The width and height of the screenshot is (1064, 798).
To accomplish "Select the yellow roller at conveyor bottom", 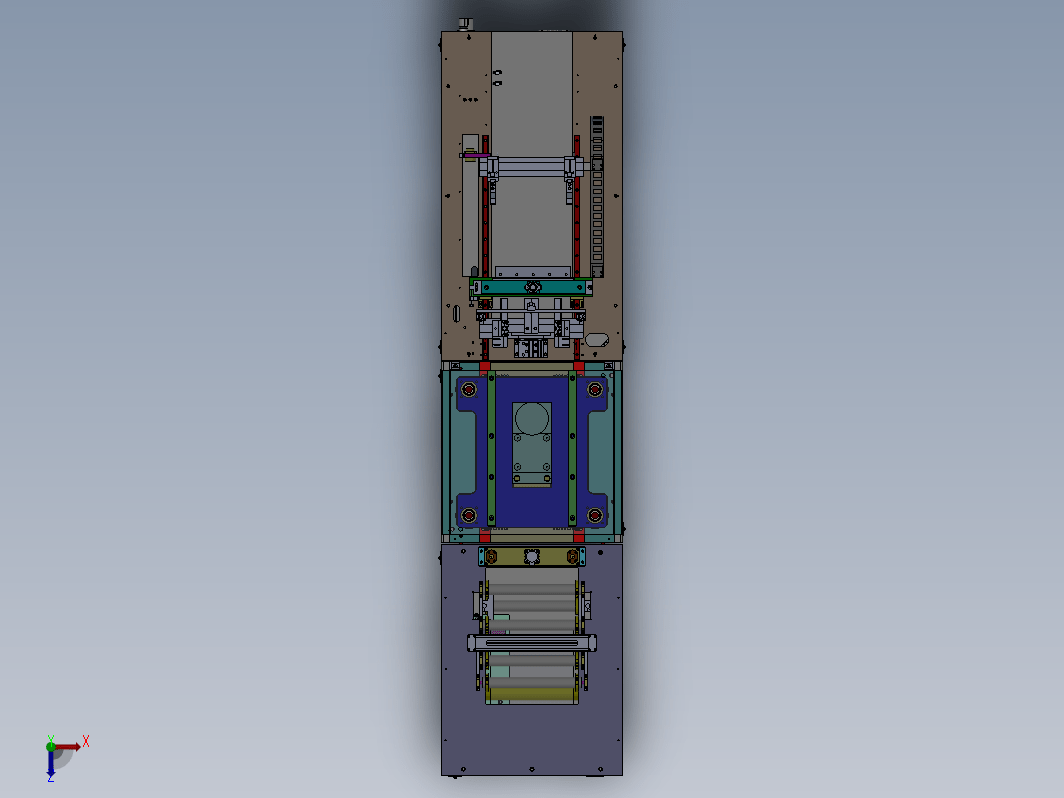I will pos(532,694).
